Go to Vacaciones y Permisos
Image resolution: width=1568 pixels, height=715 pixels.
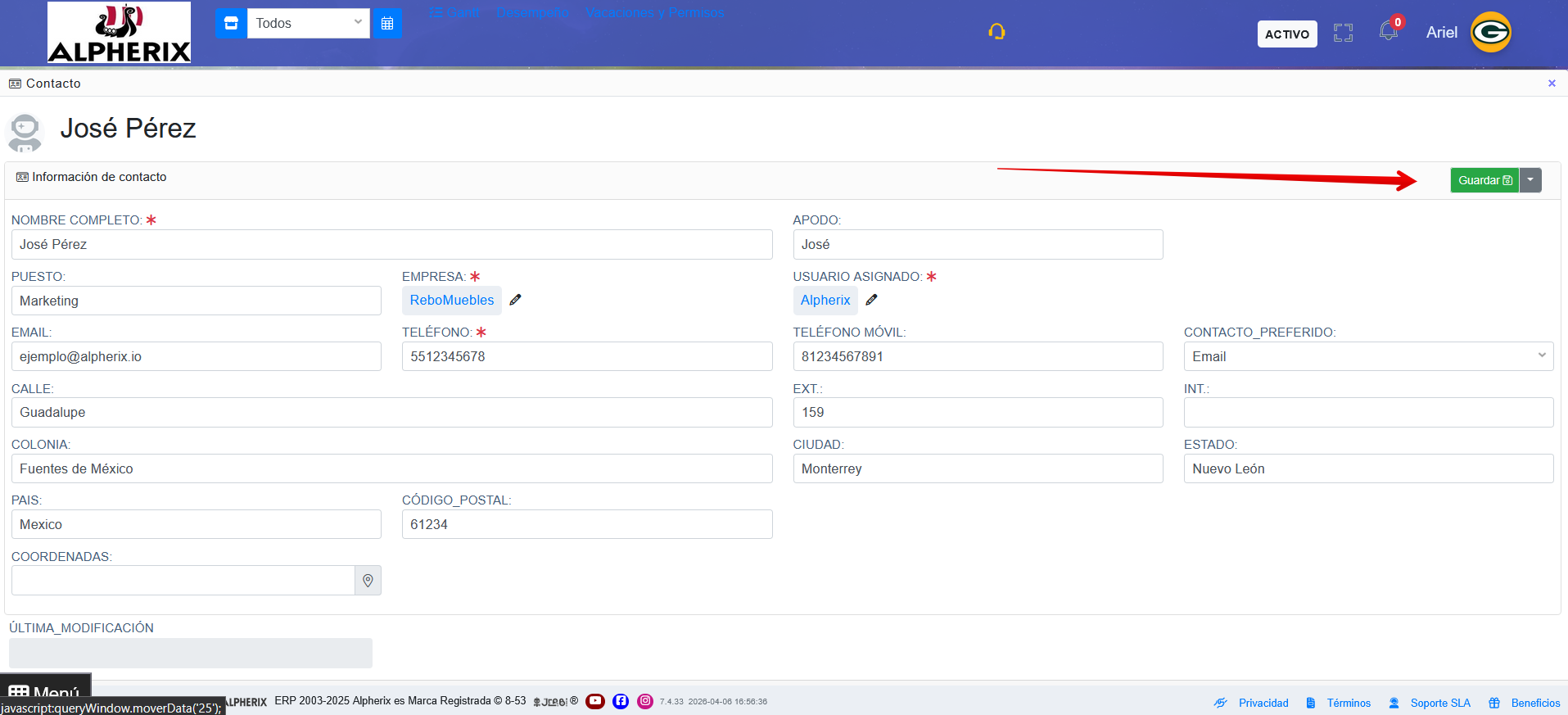(654, 13)
